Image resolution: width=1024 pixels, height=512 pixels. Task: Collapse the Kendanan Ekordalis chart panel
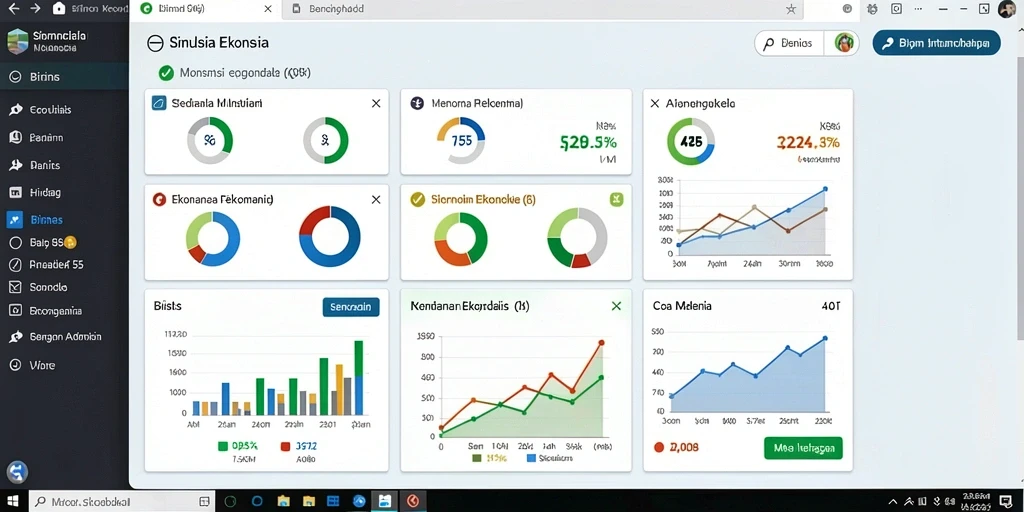click(616, 306)
